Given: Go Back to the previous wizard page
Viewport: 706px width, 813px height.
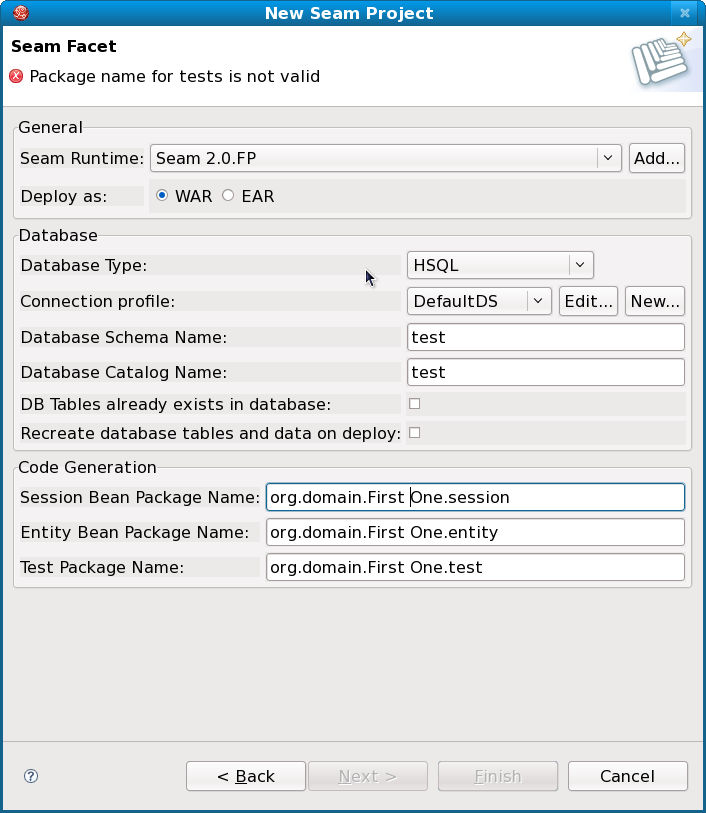Looking at the screenshot, I should click(245, 776).
